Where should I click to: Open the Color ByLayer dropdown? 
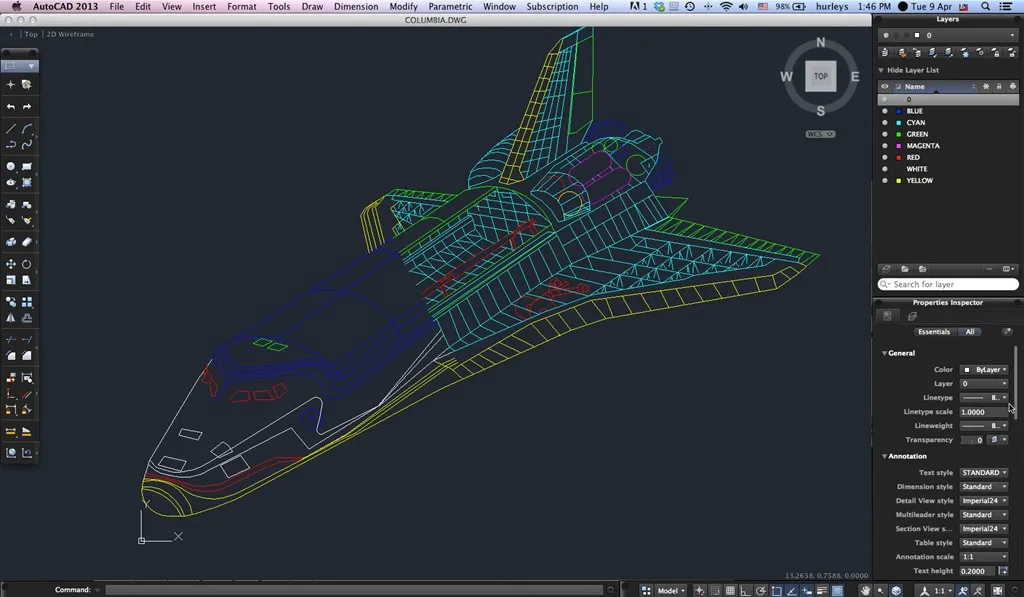click(x=984, y=369)
